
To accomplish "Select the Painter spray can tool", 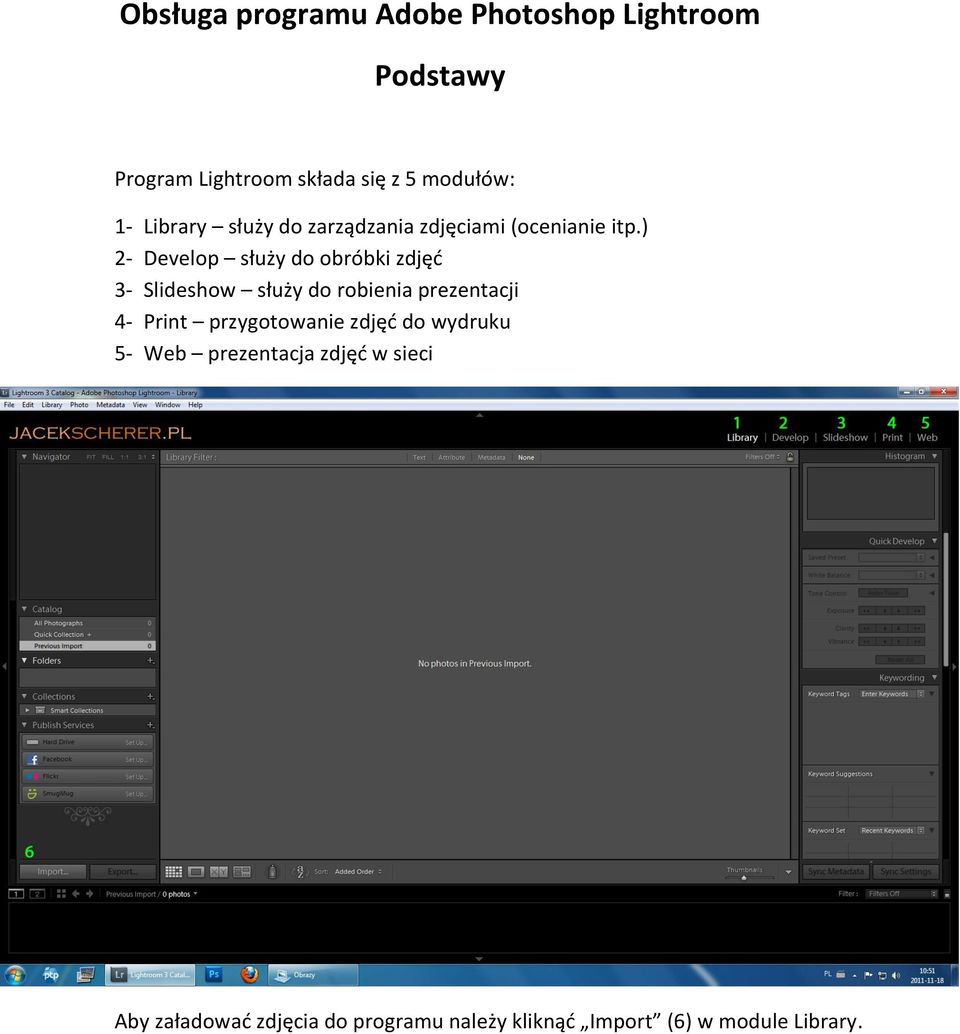I will (x=272, y=872).
